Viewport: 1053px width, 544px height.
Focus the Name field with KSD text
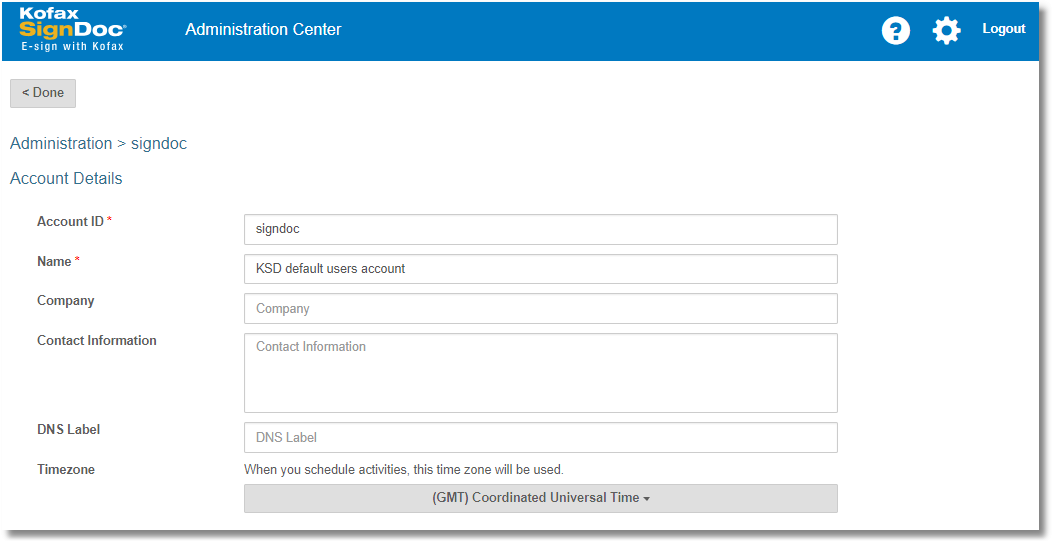540,269
